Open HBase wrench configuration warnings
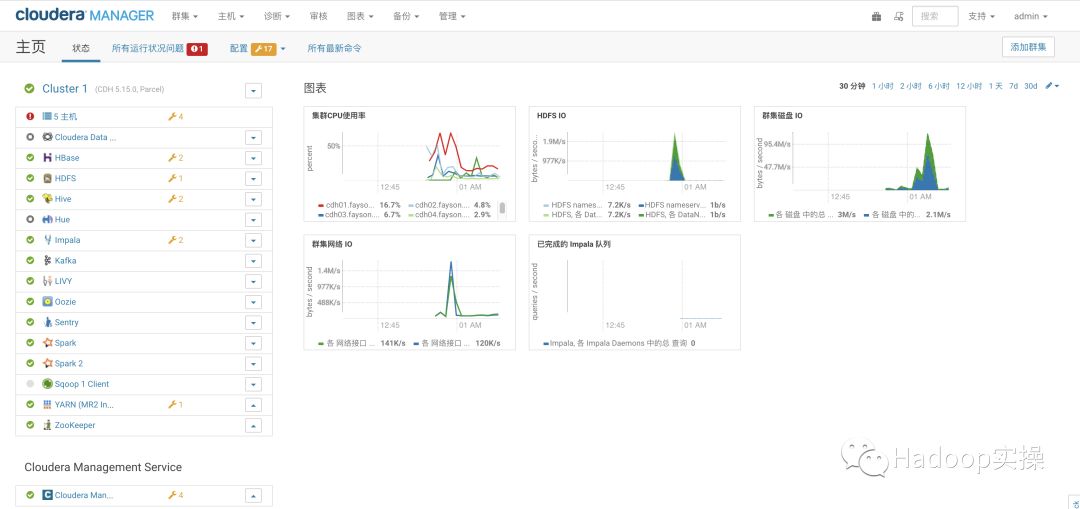1080x509 pixels. [x=175, y=158]
